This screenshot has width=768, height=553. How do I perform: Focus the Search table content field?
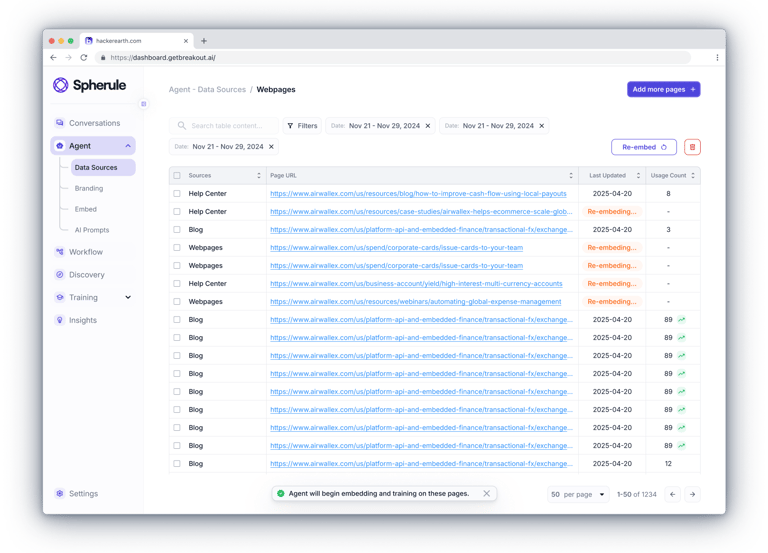click(224, 126)
